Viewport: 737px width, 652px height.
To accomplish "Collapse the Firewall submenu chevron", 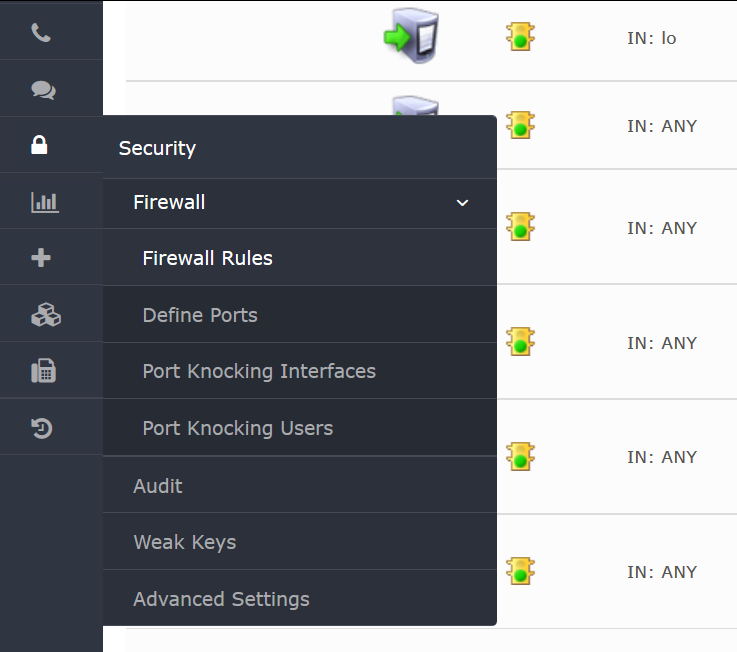I will tap(463, 203).
